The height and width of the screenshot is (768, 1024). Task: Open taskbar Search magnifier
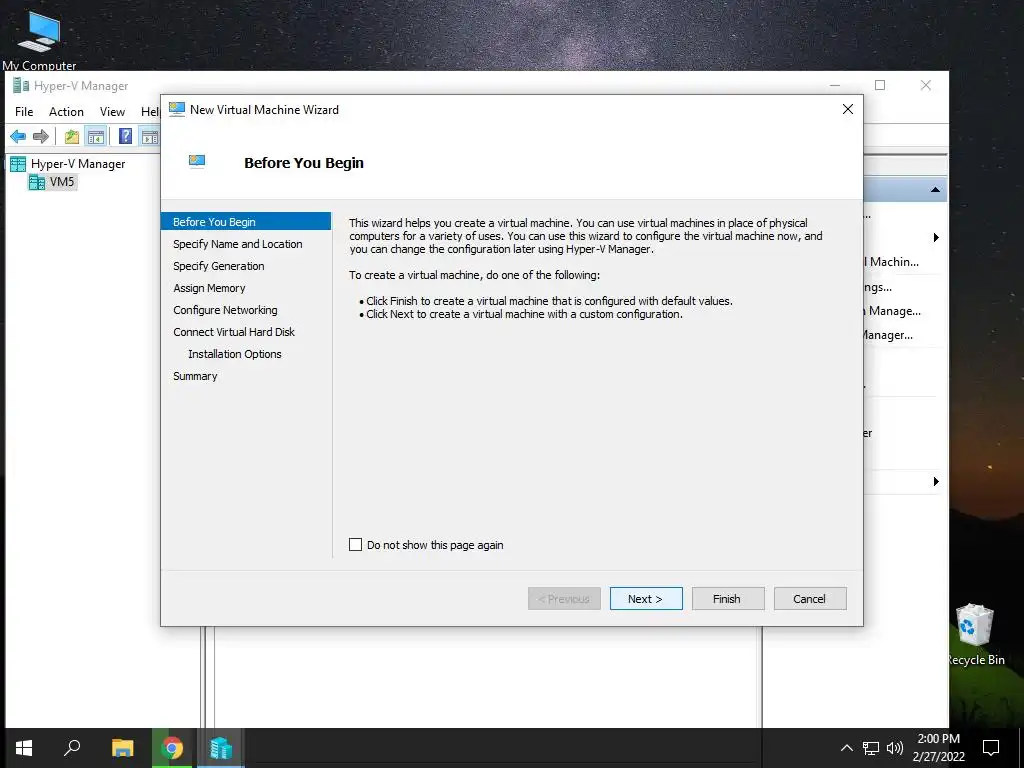[72, 747]
